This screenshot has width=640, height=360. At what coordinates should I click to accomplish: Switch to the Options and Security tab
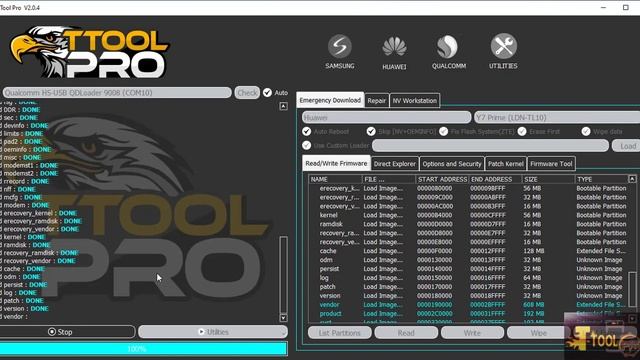pyautogui.click(x=452, y=164)
